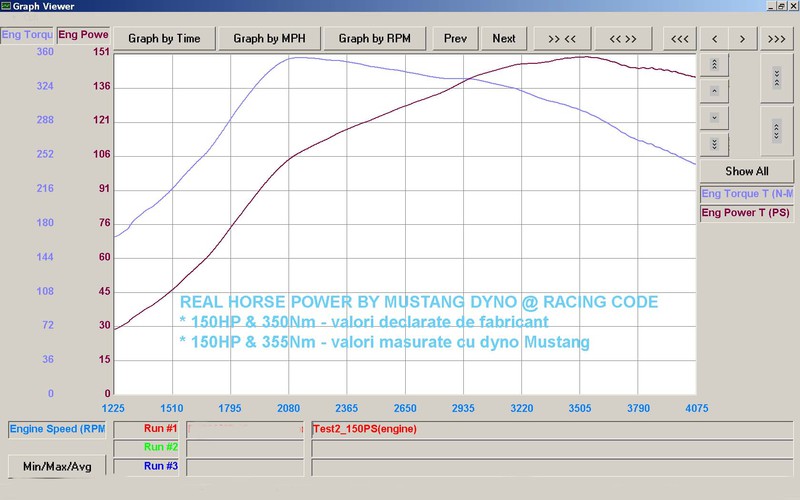Select Graph by MPH view
Screen dimensions: 800x500
269,39
